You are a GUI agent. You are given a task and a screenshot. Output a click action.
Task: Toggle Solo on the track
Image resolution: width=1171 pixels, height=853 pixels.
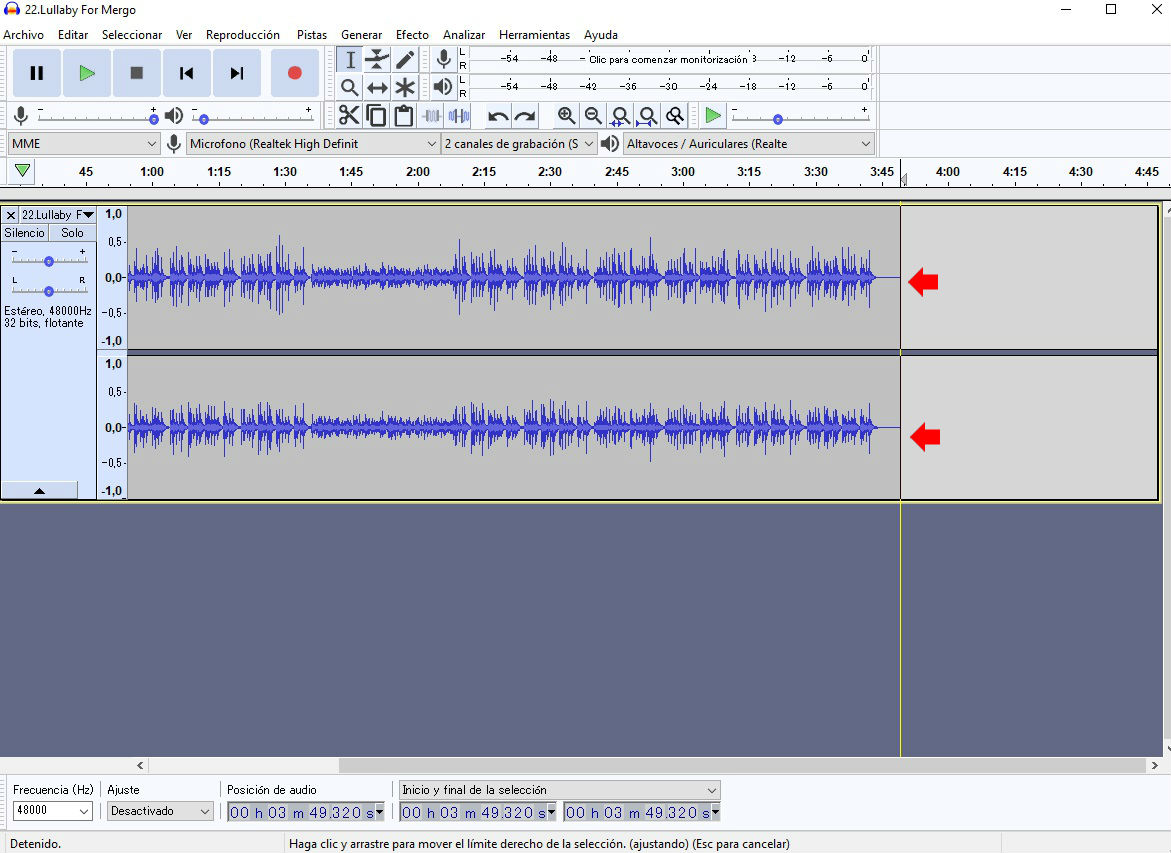[72, 233]
